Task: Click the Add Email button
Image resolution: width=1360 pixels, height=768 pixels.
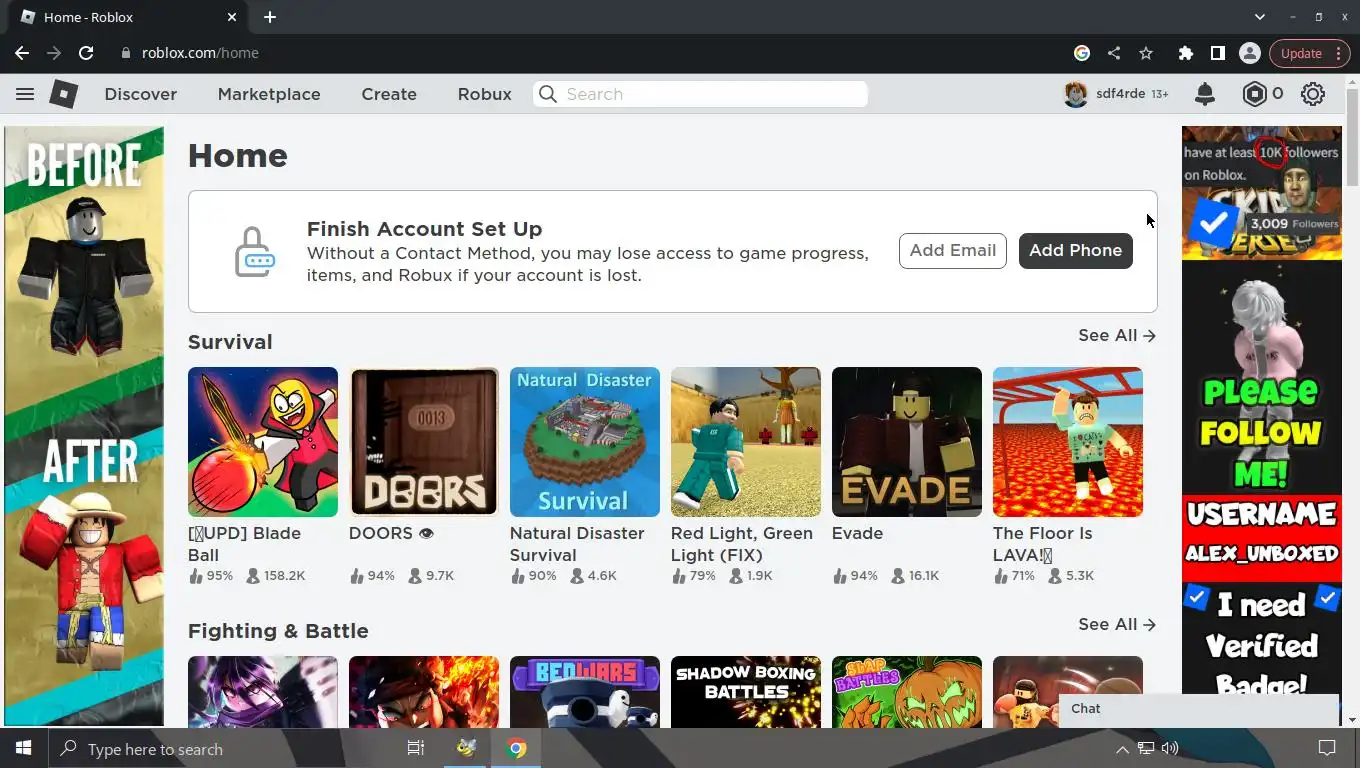Action: pyautogui.click(x=953, y=251)
